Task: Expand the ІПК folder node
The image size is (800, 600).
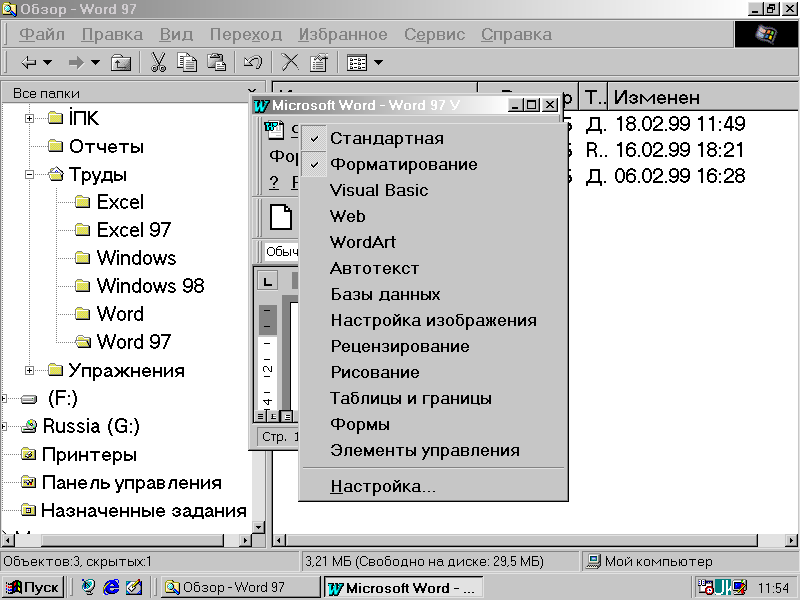Action: pos(30,118)
